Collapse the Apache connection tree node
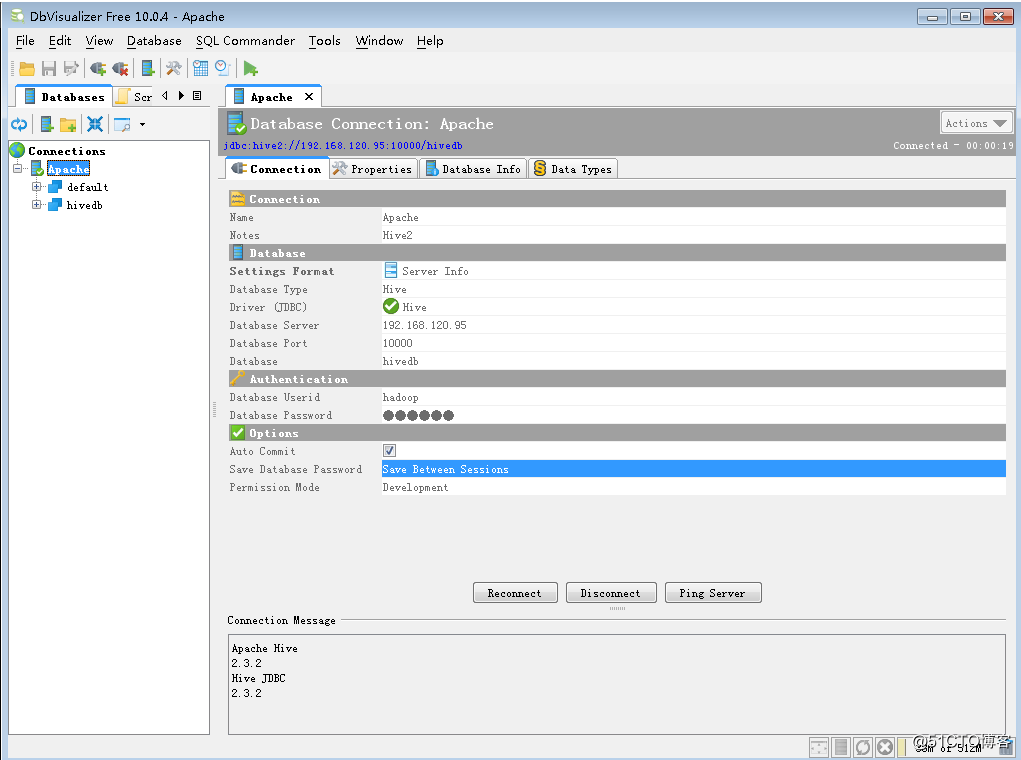This screenshot has height=760, width=1021. click(x=18, y=169)
